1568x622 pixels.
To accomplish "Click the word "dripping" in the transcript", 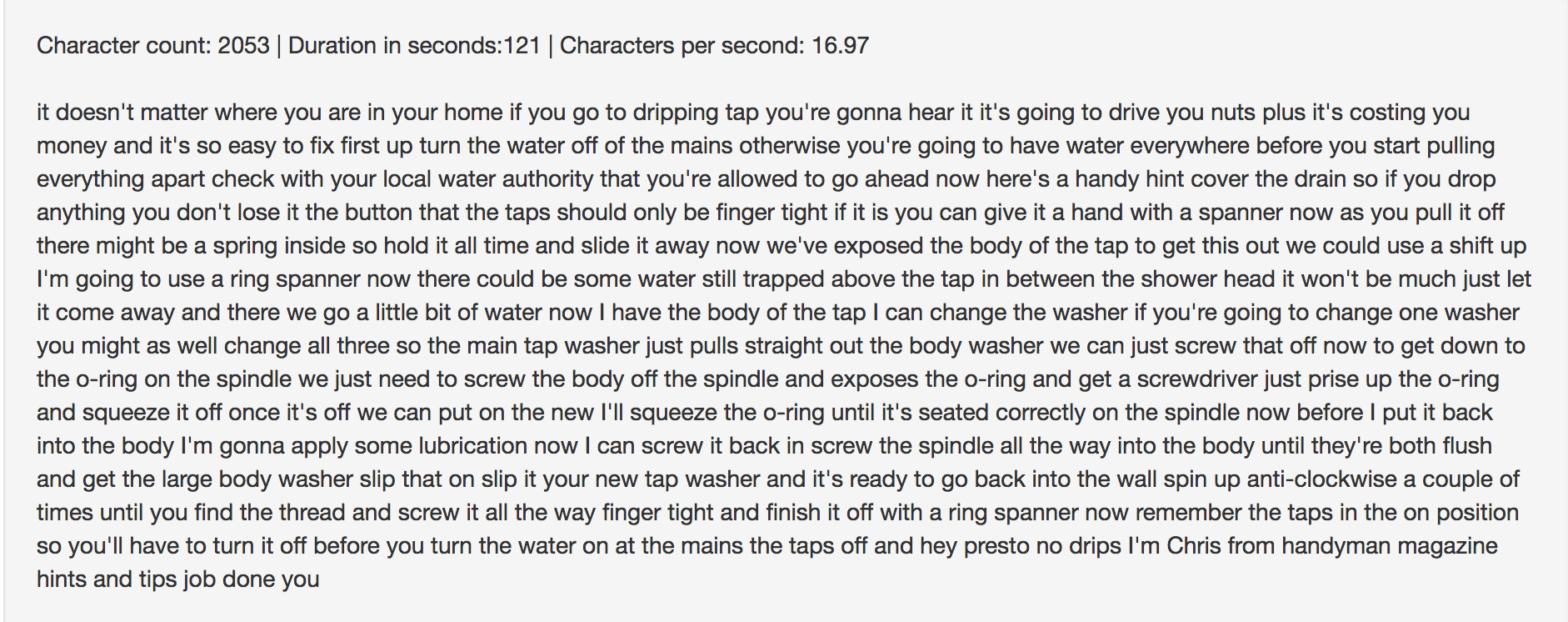I will 675,113.
